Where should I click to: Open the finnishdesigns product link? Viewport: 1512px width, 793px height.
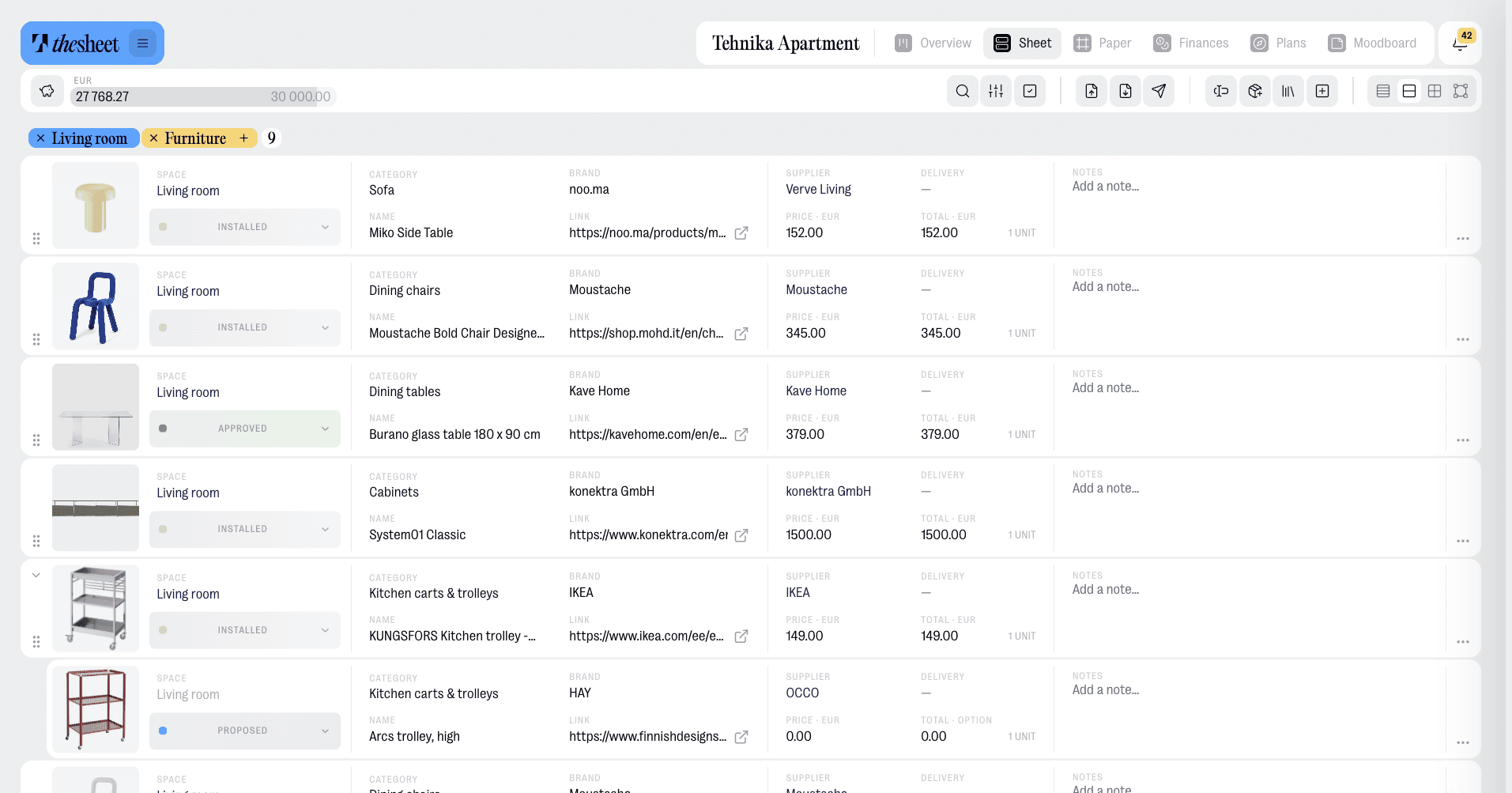pyautogui.click(x=647, y=737)
